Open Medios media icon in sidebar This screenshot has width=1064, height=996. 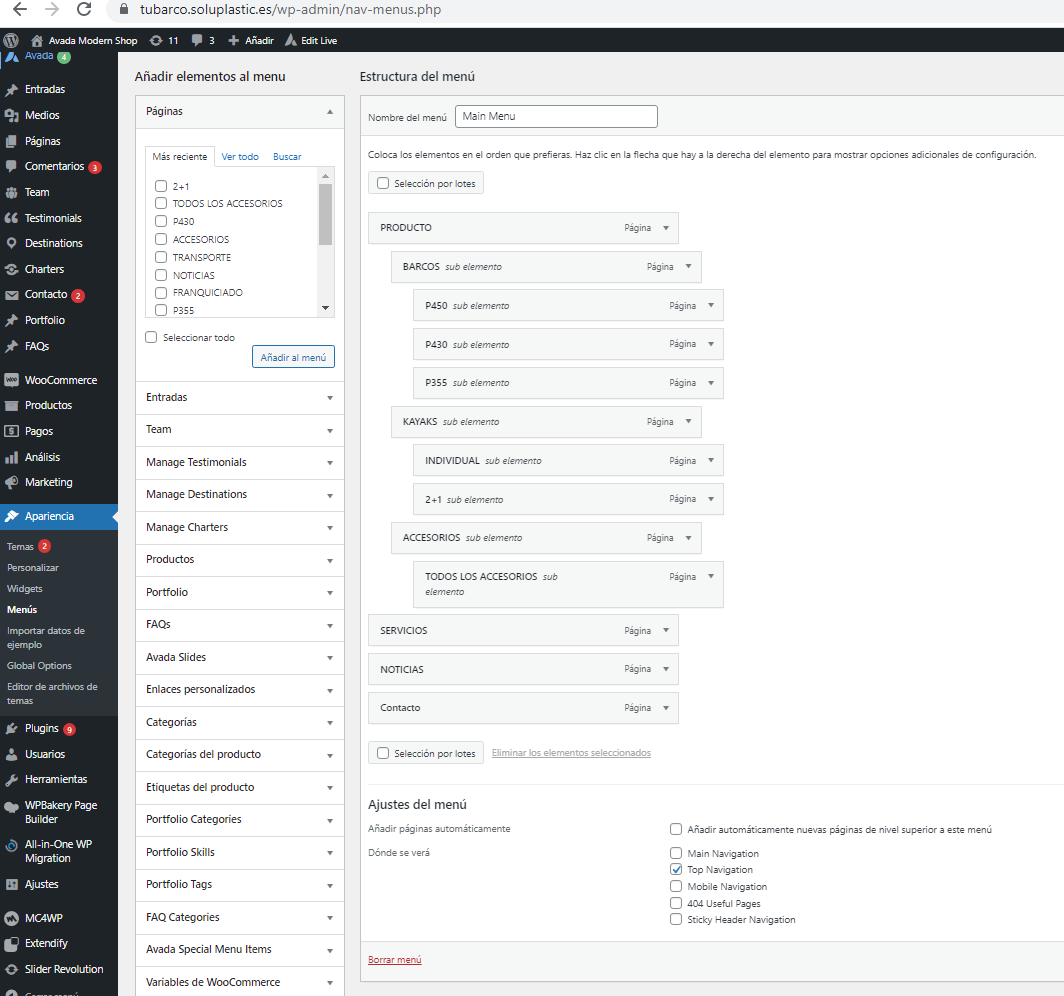12,115
